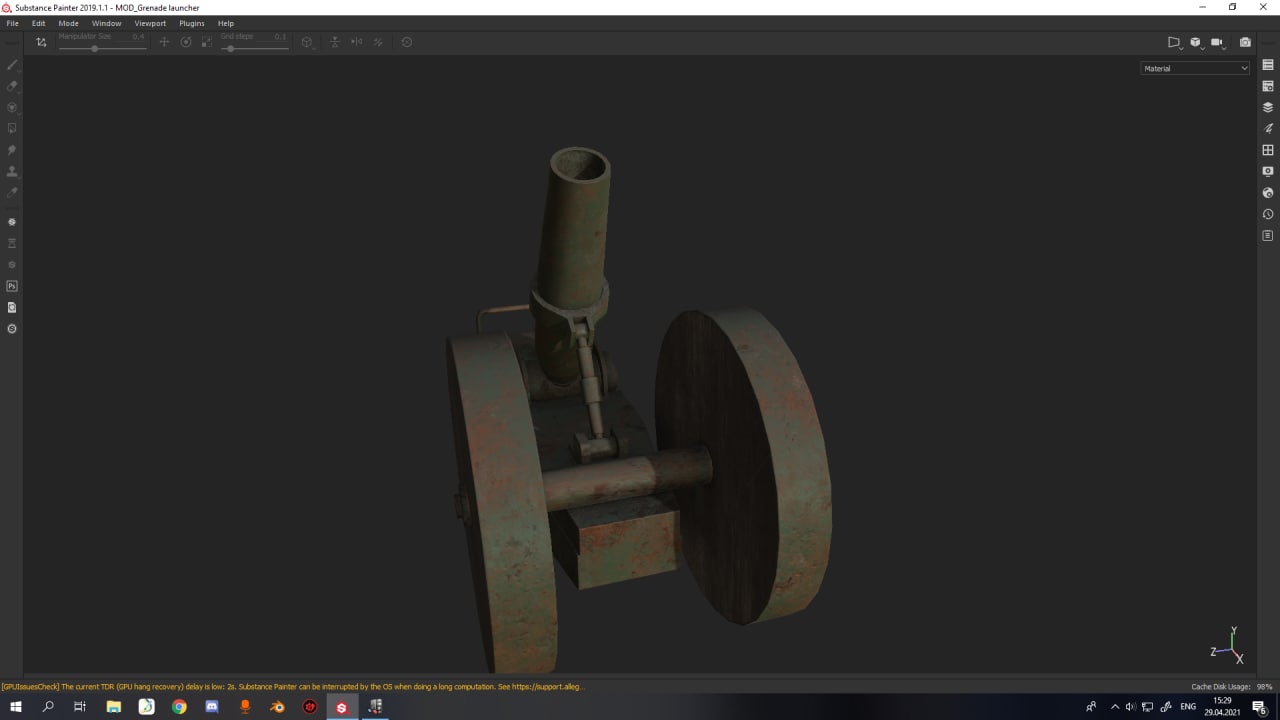The height and width of the screenshot is (720, 1280).
Task: Click the Cache Disk Usage 98% indicator
Action: click(1232, 687)
